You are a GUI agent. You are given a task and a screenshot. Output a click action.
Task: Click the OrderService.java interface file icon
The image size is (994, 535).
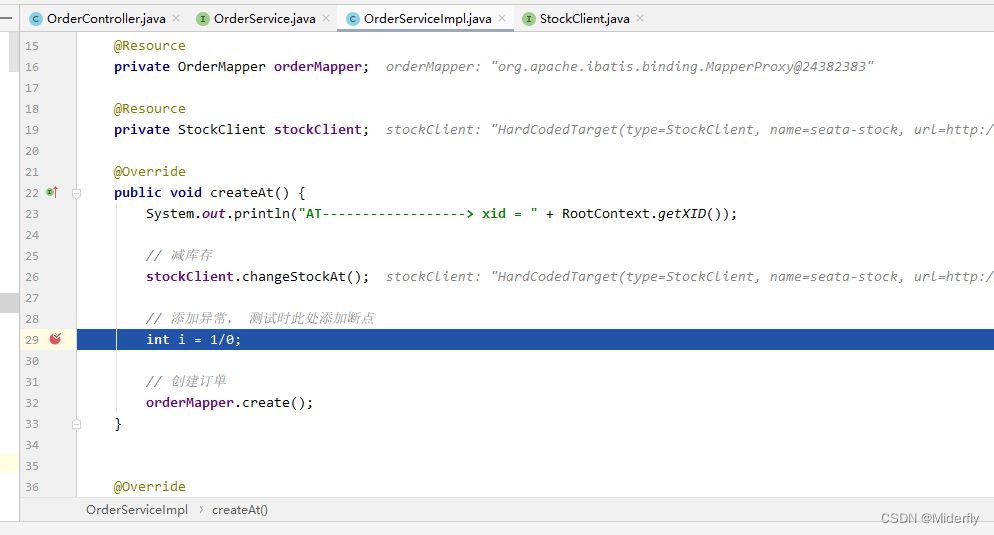(203, 19)
